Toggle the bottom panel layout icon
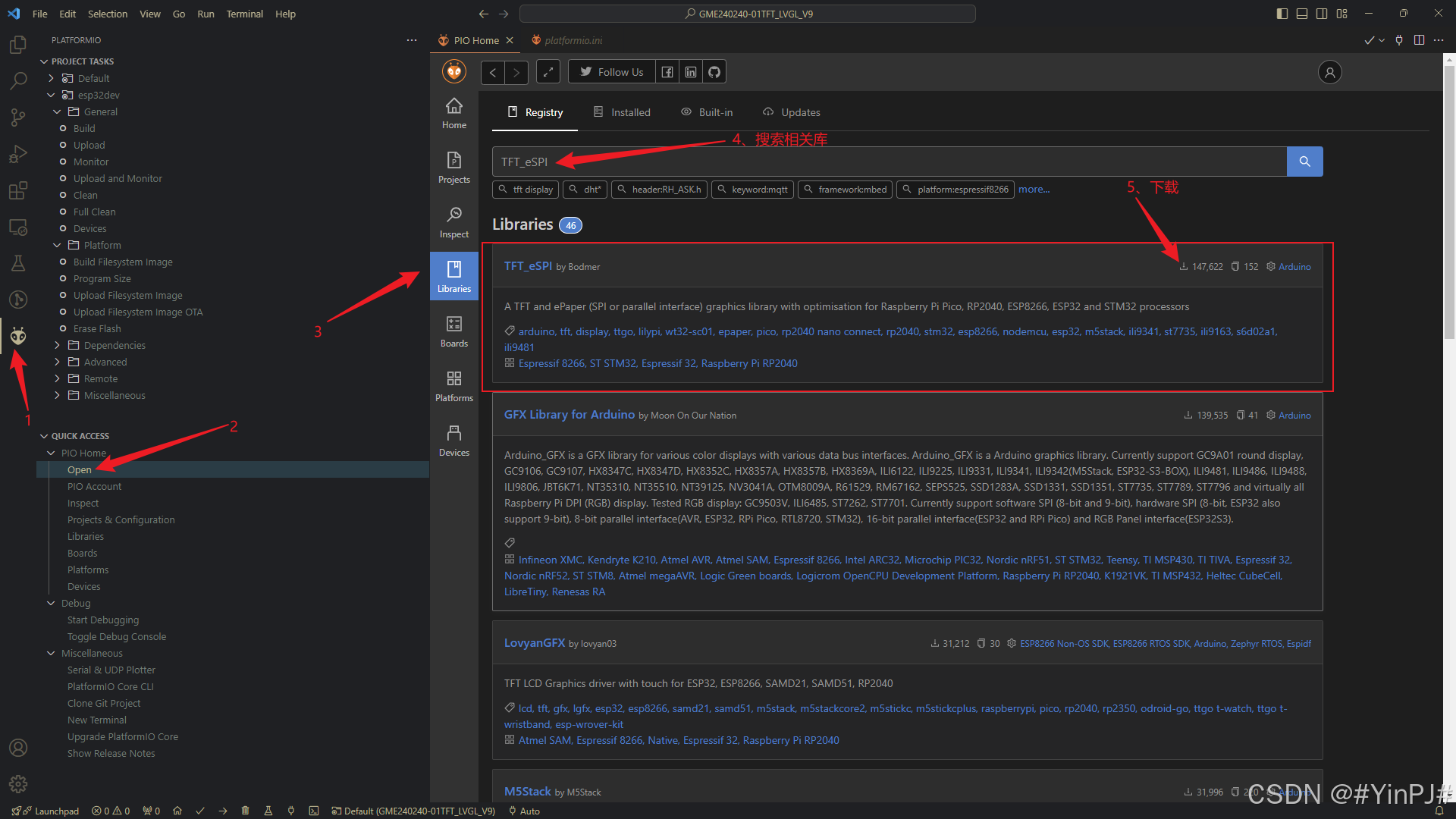 (x=1302, y=14)
